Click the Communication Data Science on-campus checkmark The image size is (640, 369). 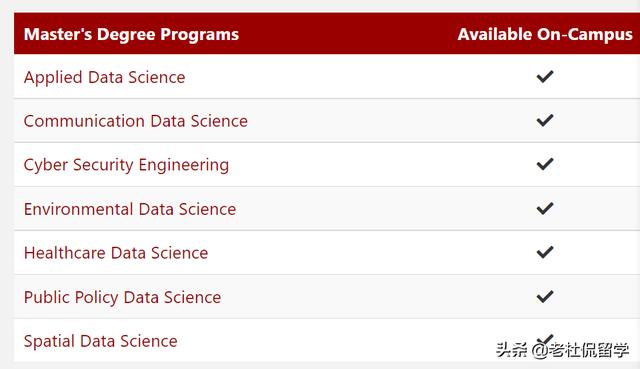tap(545, 120)
